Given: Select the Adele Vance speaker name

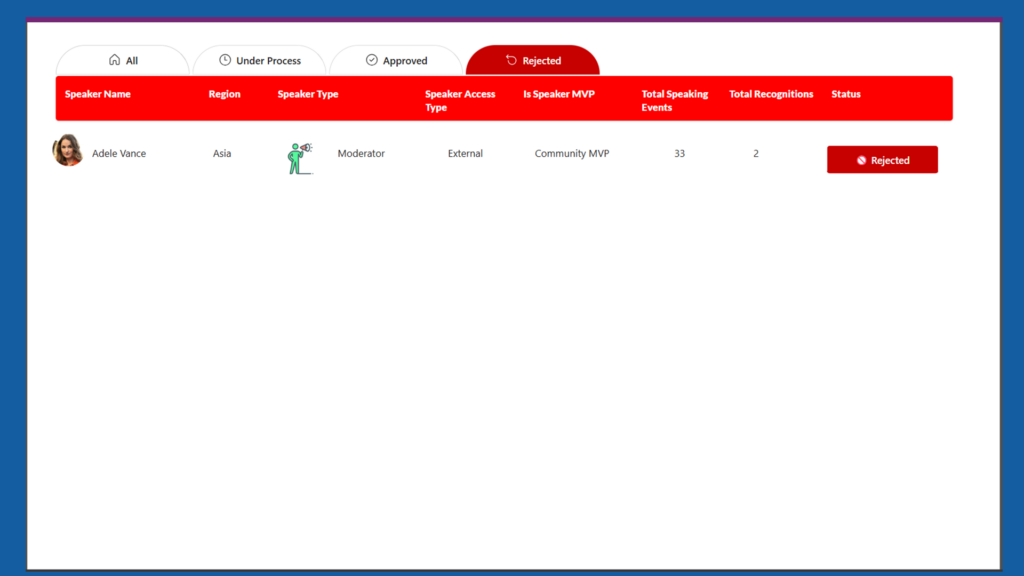Looking at the screenshot, I should 119,154.
